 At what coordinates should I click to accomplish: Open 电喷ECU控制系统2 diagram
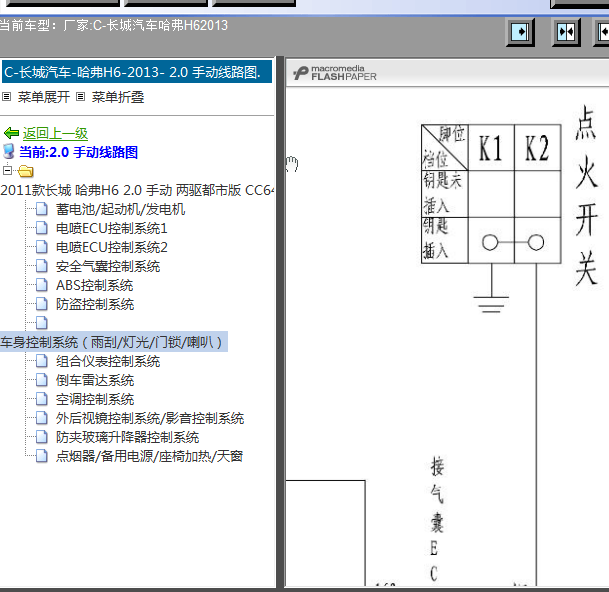(111, 247)
